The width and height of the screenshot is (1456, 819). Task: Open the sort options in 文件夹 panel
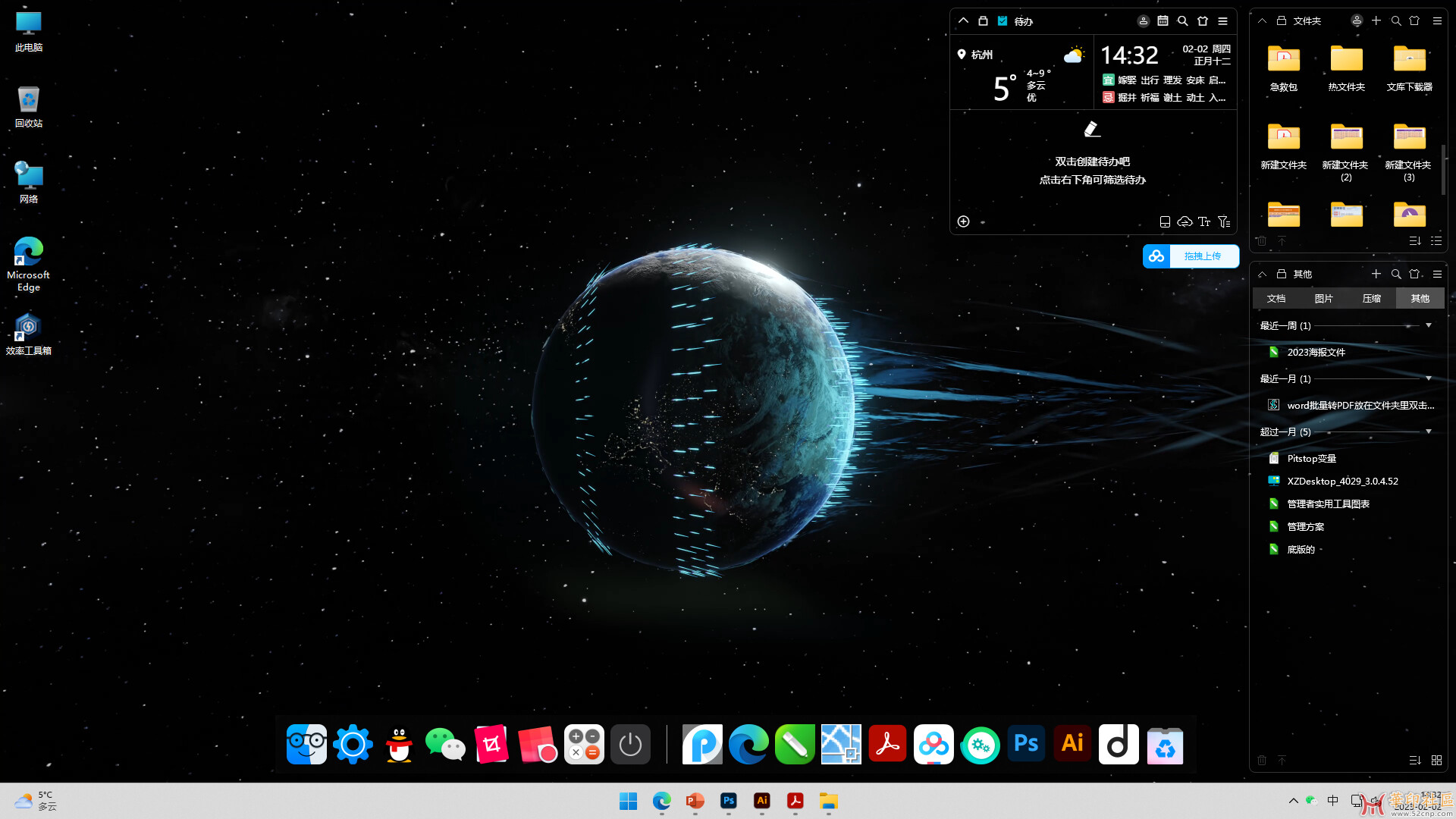1415,240
